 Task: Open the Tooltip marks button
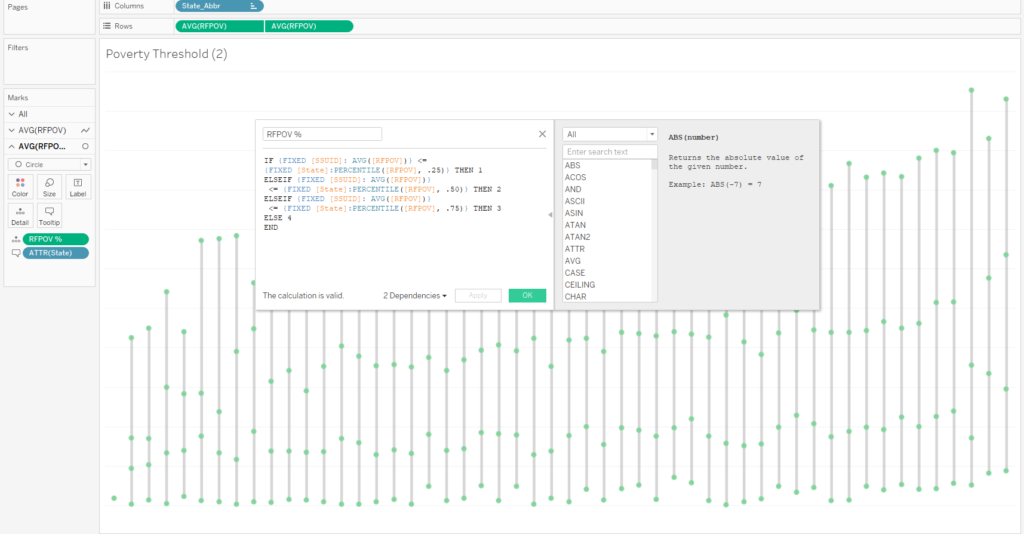click(49, 215)
